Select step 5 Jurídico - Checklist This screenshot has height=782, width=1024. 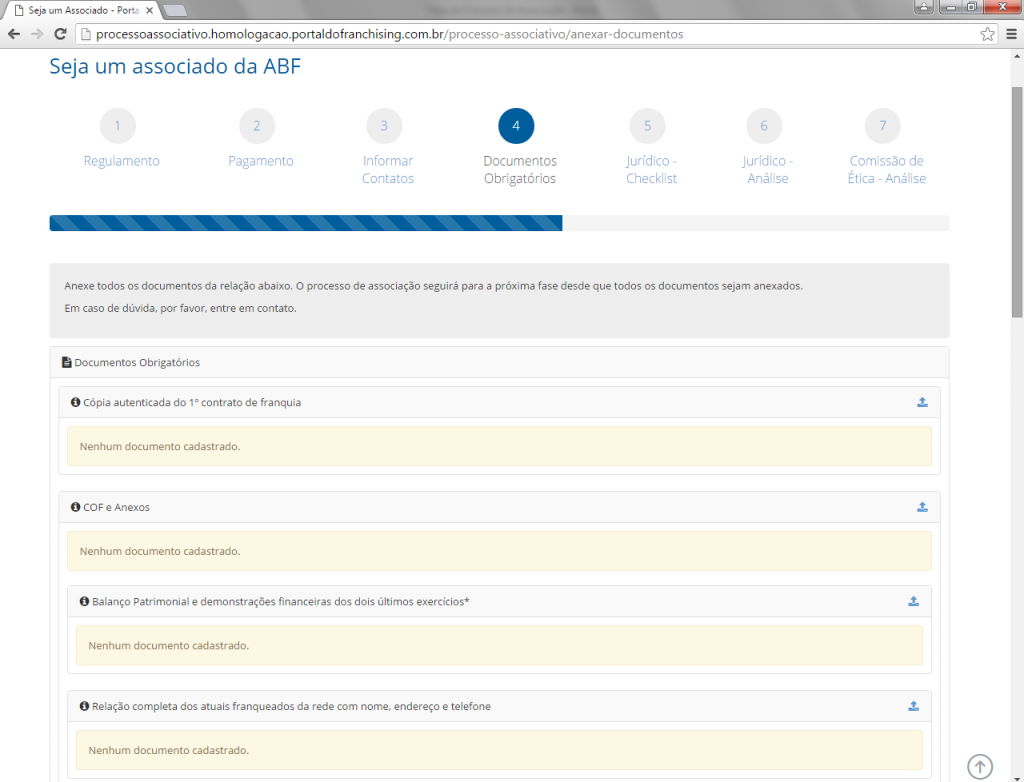(647, 126)
